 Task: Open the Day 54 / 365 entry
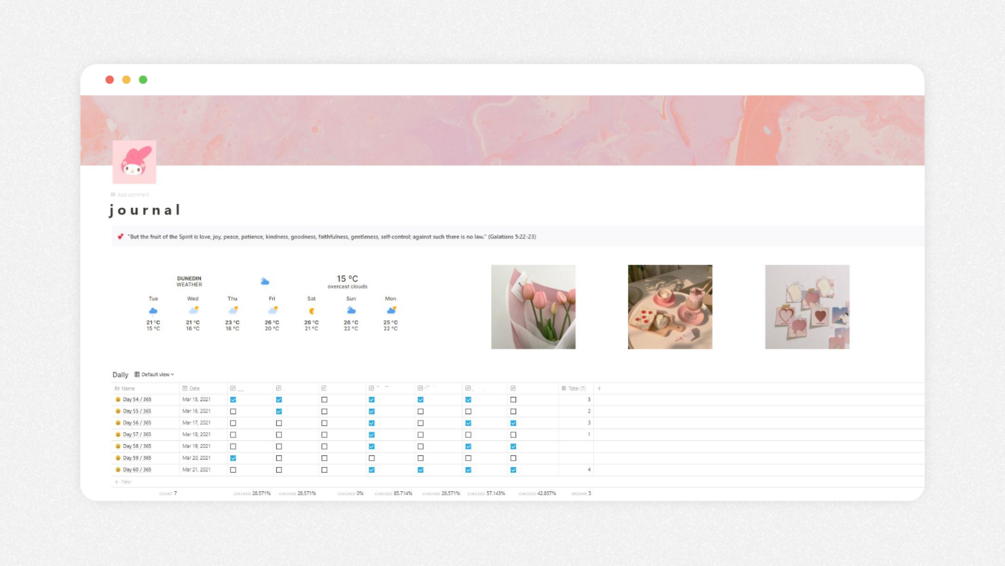[137, 399]
